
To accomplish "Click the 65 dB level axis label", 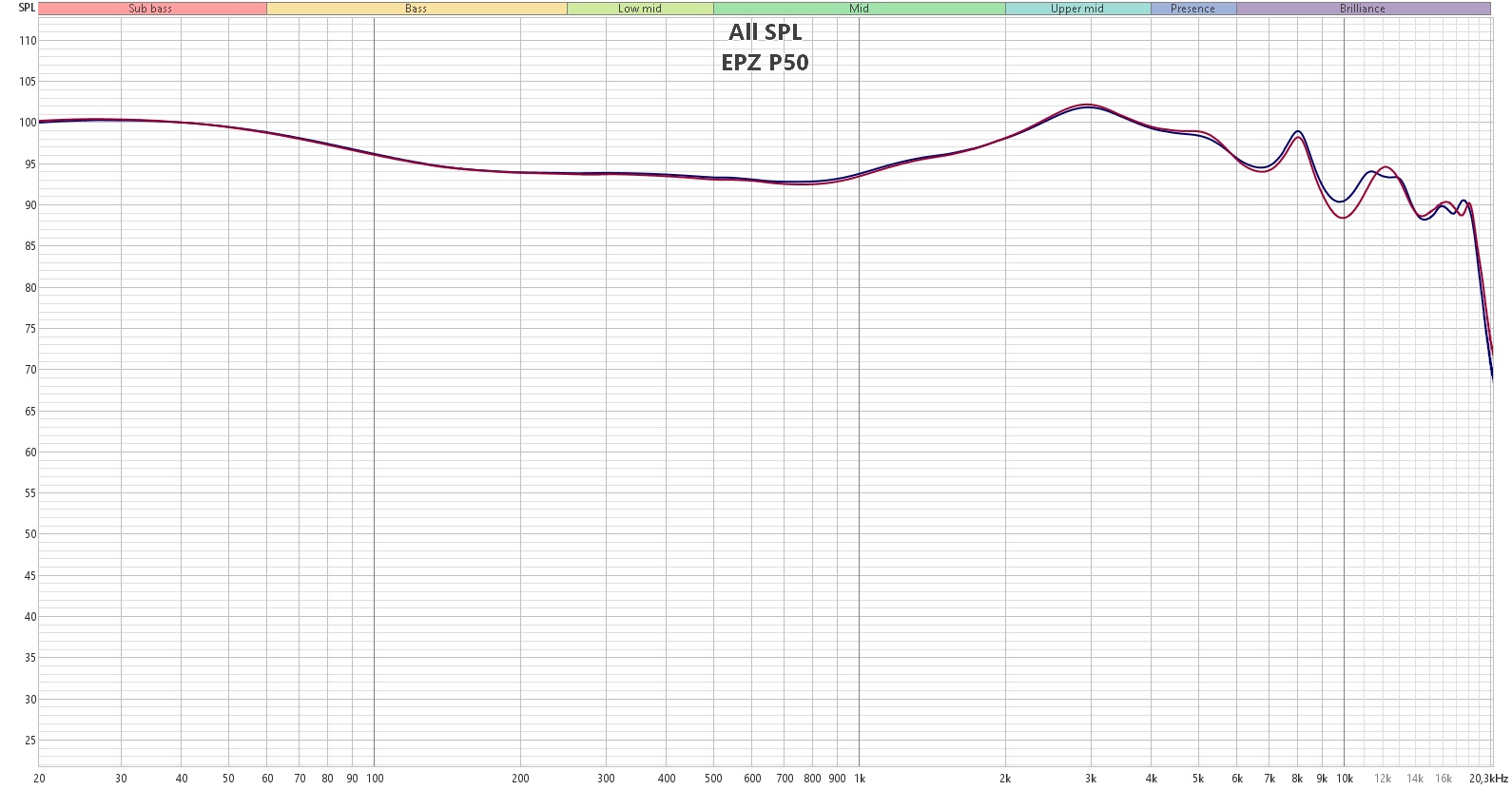I will pyautogui.click(x=30, y=412).
